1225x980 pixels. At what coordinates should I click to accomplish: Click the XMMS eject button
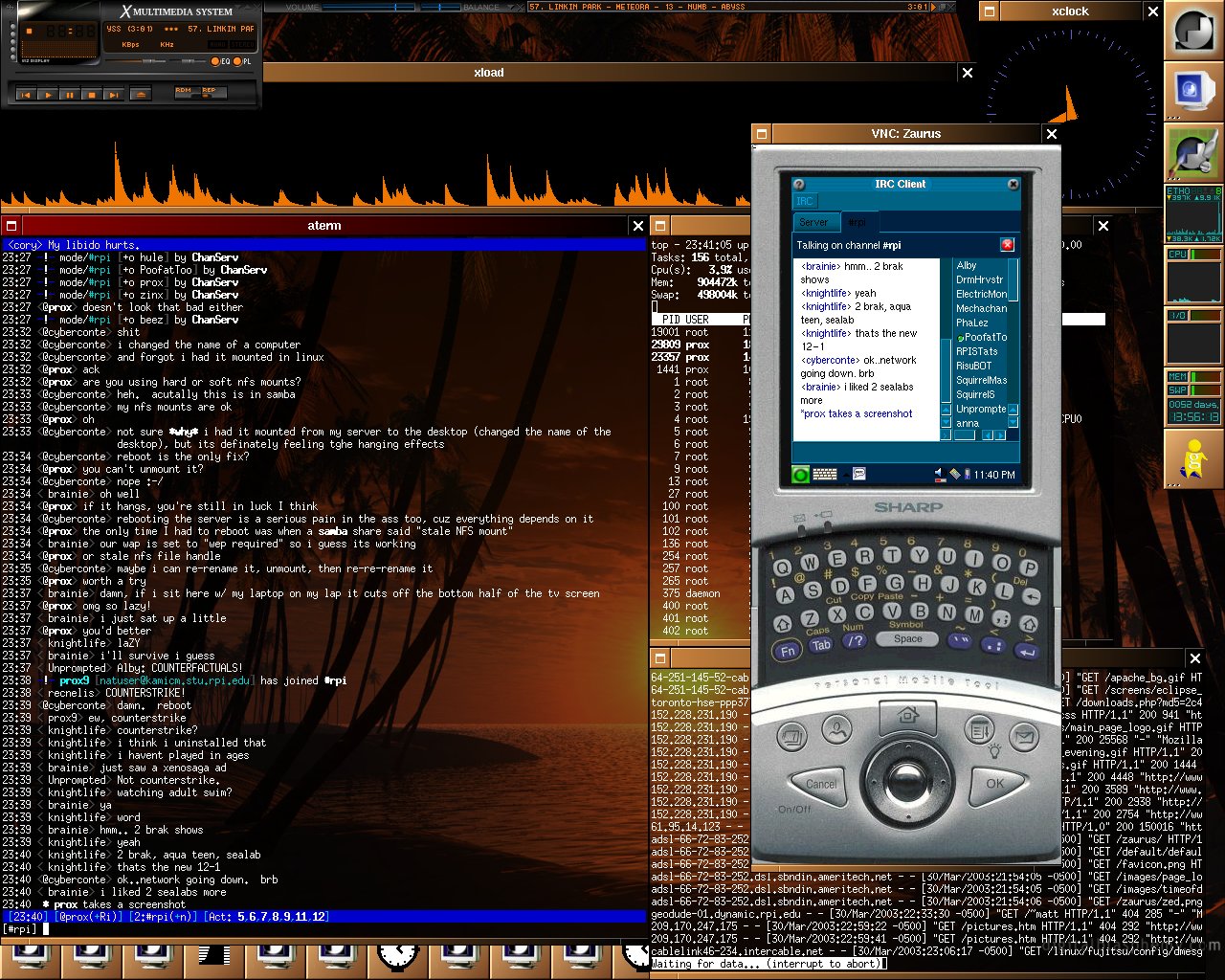pos(141,95)
